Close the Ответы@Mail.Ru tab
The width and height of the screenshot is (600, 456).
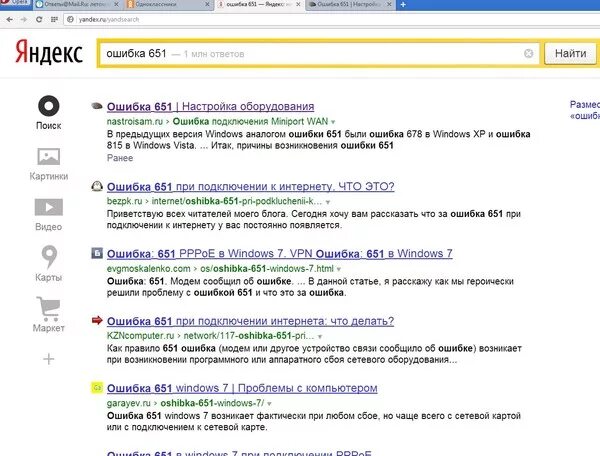[116, 4]
